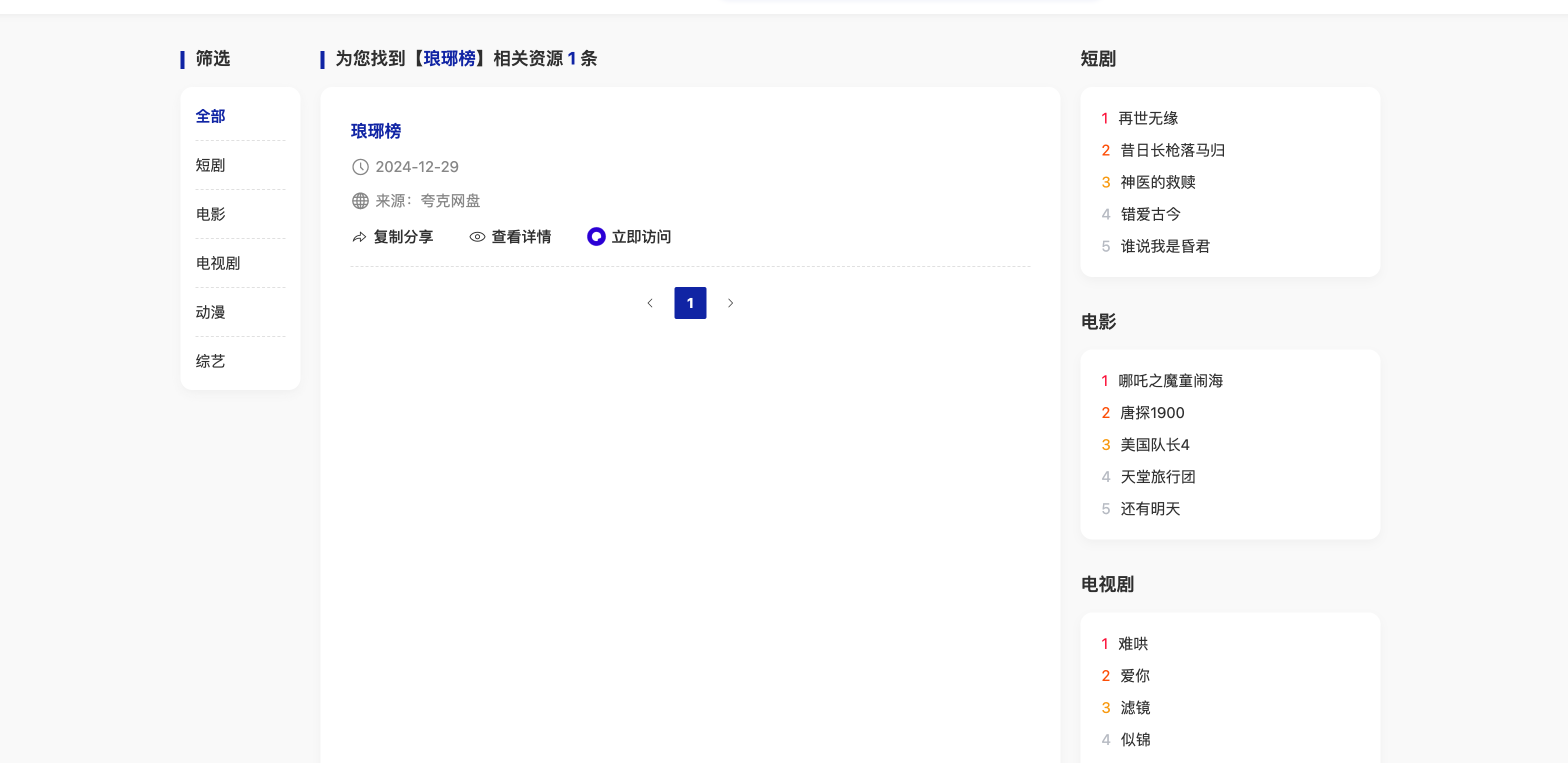Viewport: 1568px width, 763px height.
Task: Open 似锦 TV series entry
Action: [1135, 740]
